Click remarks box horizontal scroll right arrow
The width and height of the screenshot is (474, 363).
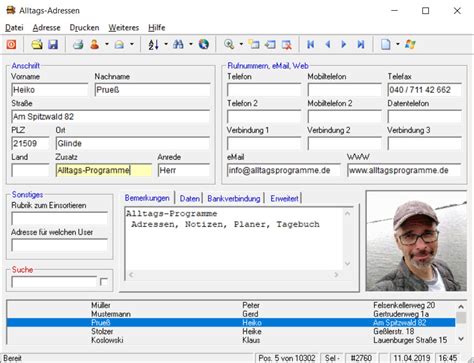(x=336, y=275)
